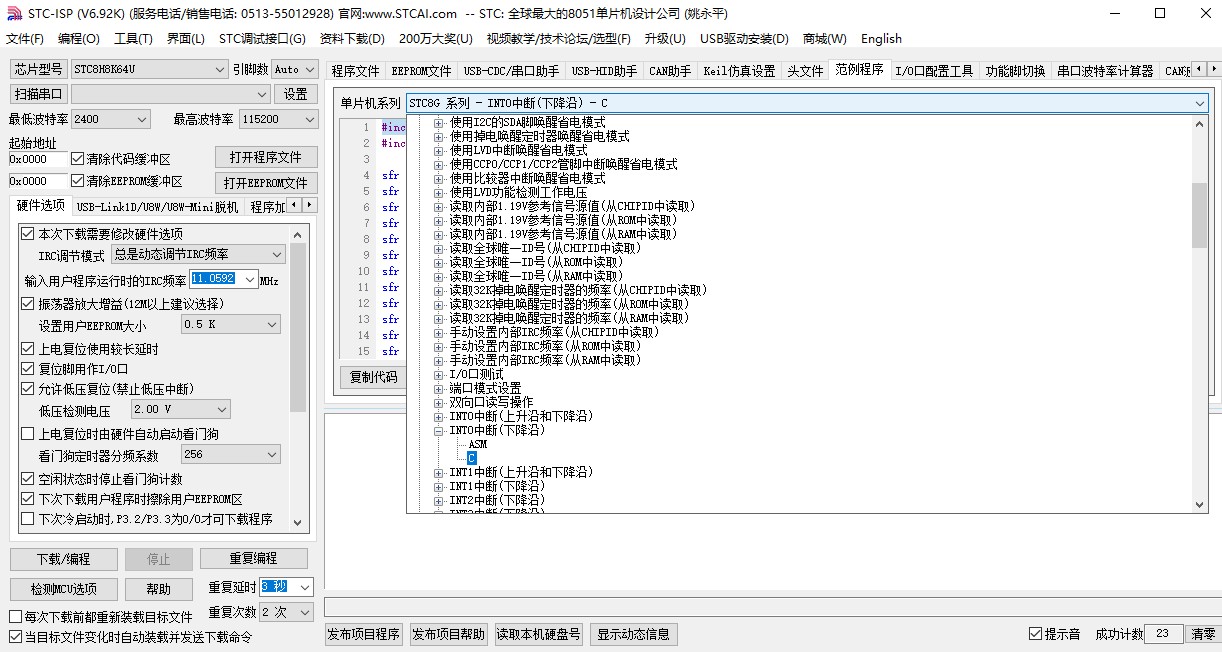Open 工具(T) menu
The image size is (1222, 652).
[133, 39]
